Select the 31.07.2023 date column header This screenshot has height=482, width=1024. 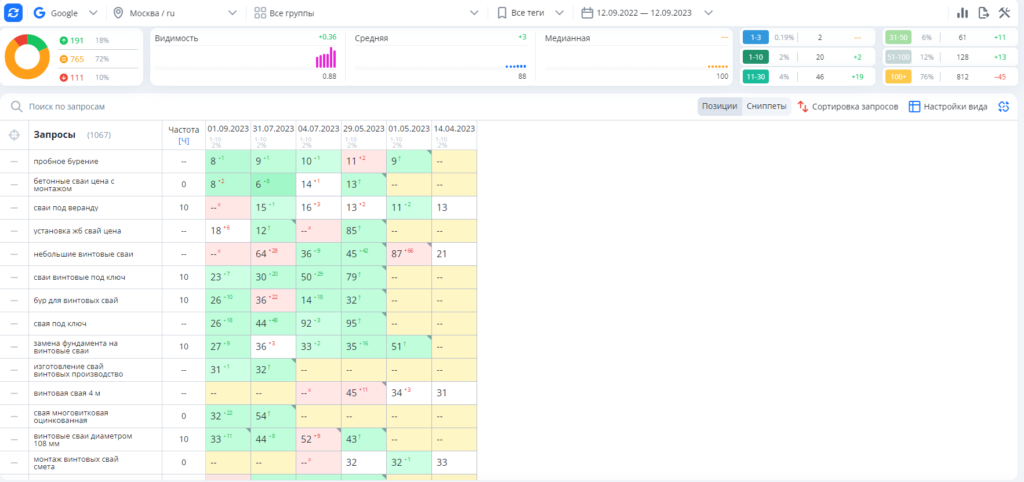tap(273, 129)
